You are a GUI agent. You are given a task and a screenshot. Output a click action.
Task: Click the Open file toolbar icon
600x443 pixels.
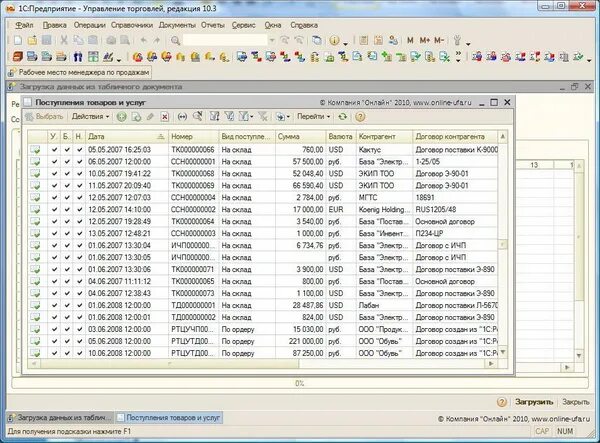(32, 40)
